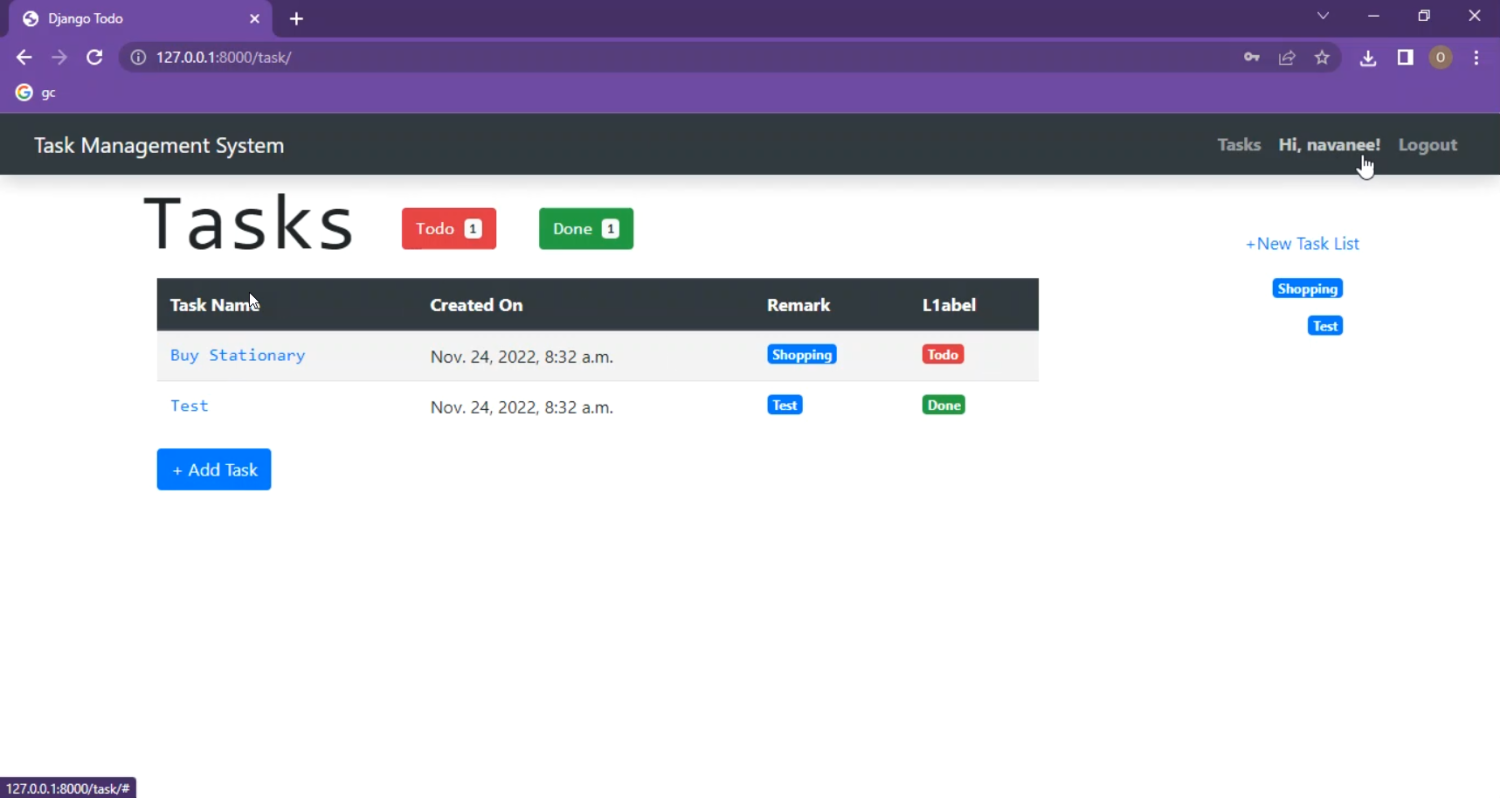1500x798 pixels.
Task: Go to Tasks in the navbar
Action: (x=1239, y=145)
